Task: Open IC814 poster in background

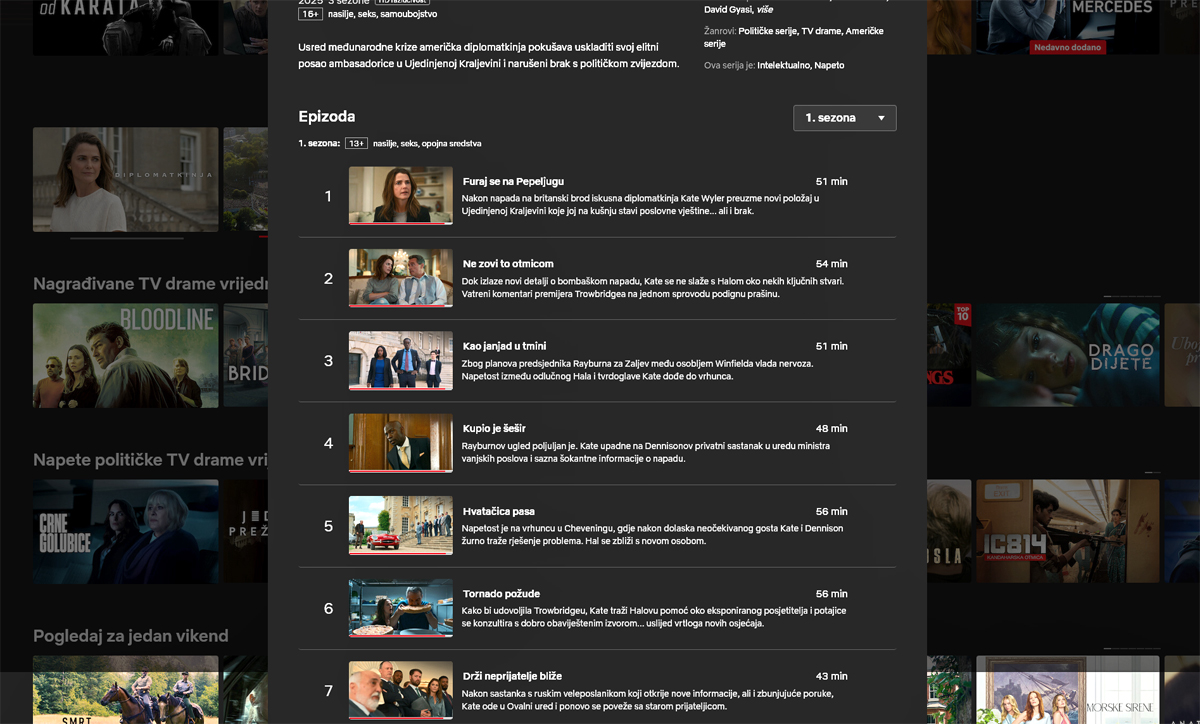Action: [x=1068, y=531]
